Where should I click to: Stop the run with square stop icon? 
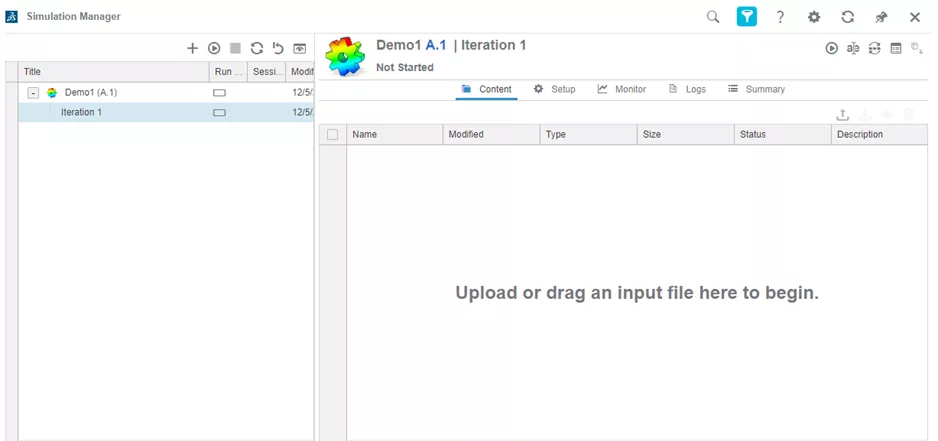click(236, 48)
